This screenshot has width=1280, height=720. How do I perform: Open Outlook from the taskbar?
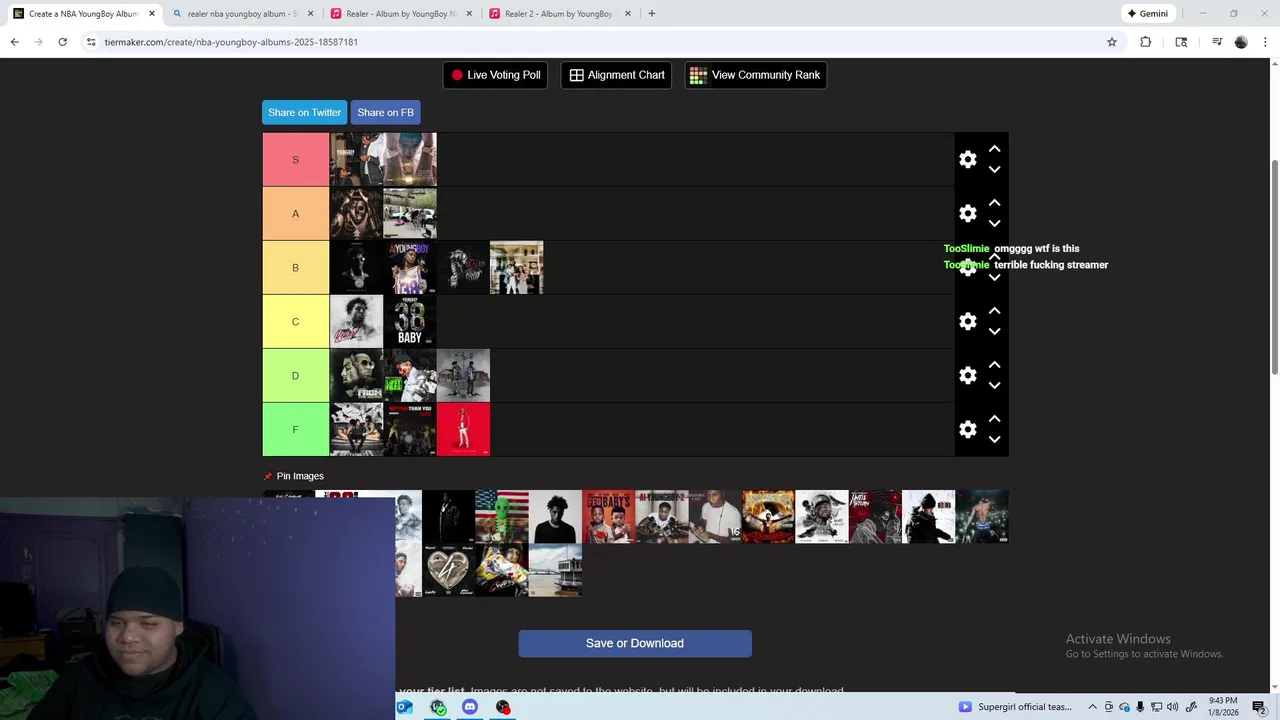tap(405, 707)
